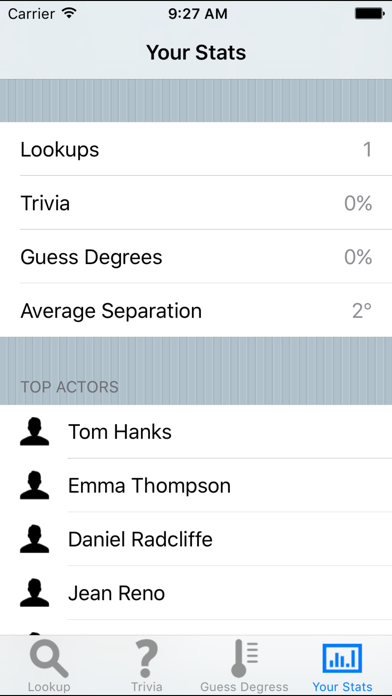Screen dimensions: 392x696
Task: Choose Daniel Radcliffe in the actor list
Action: pos(196,539)
